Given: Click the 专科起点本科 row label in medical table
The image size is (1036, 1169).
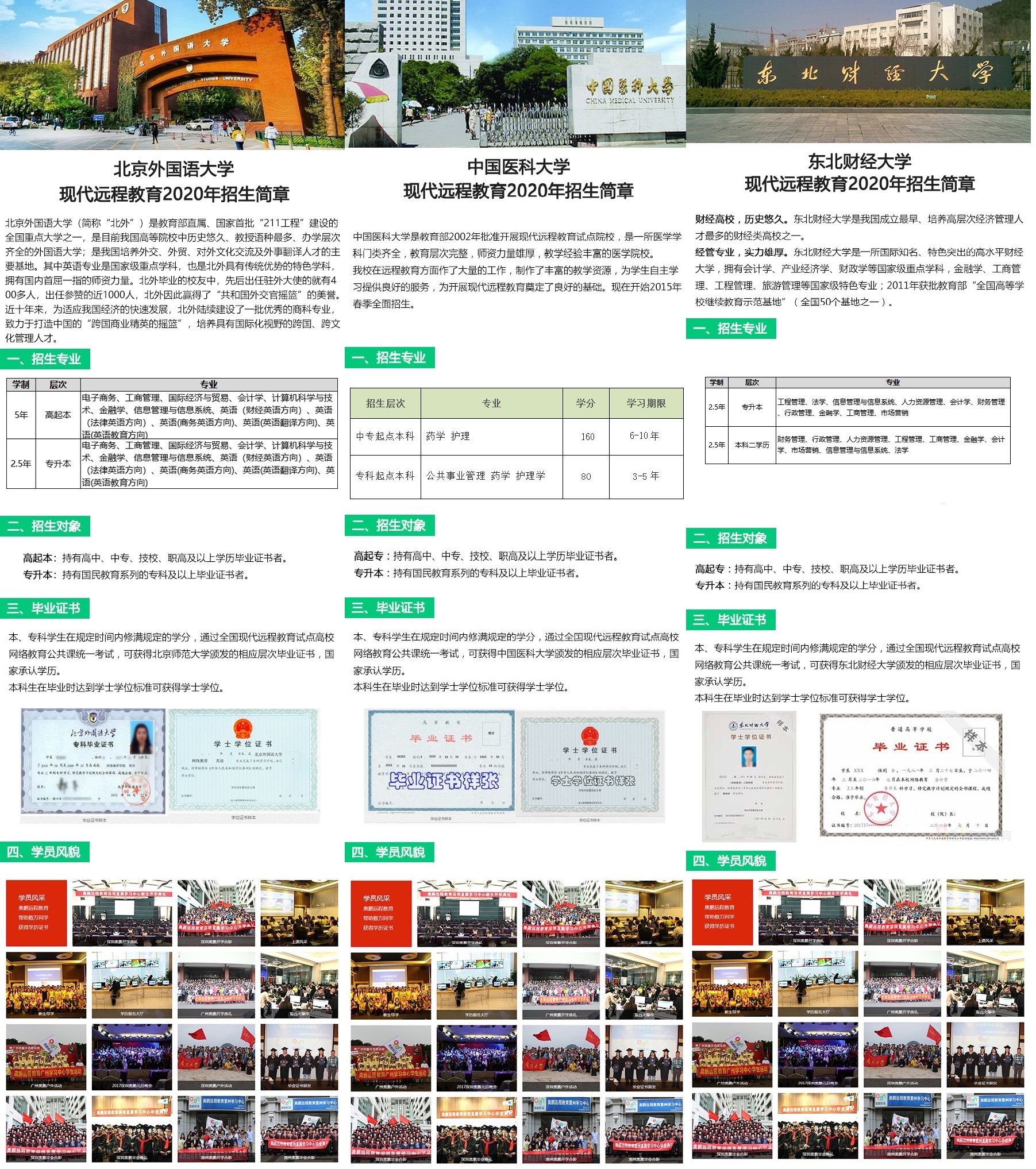Looking at the screenshot, I should pyautogui.click(x=387, y=478).
